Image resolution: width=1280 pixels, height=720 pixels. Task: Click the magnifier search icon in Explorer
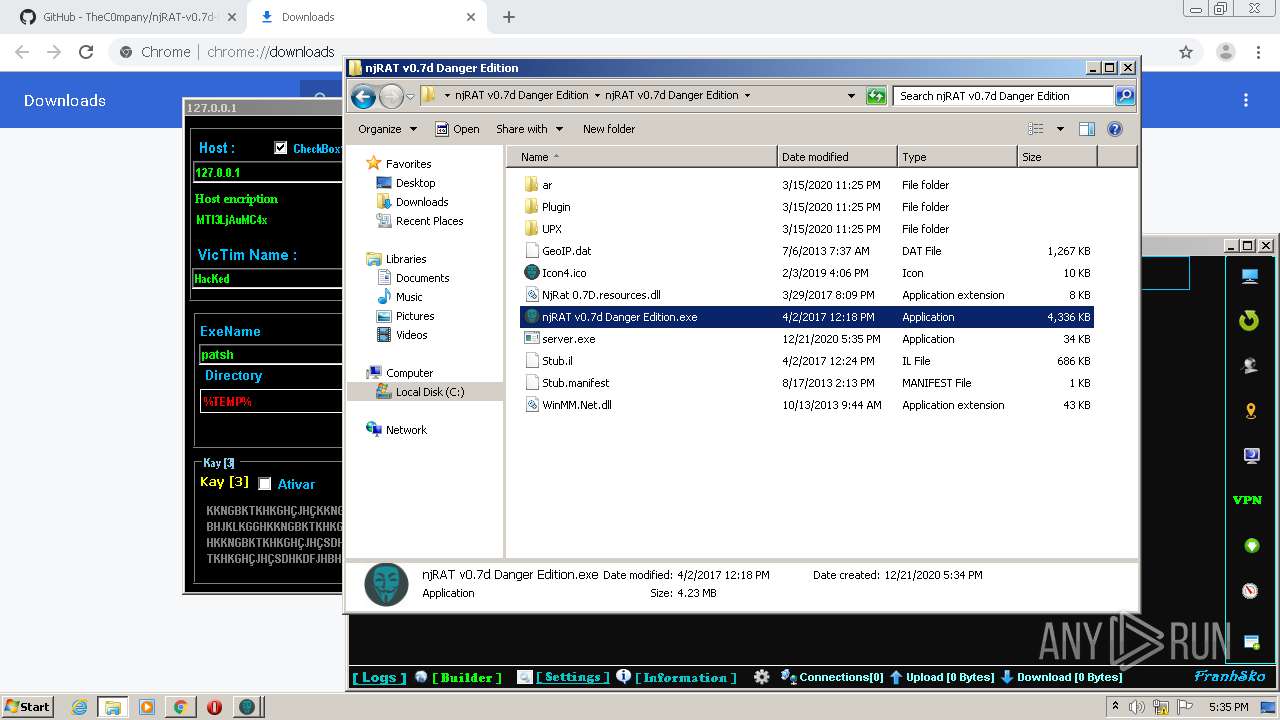1125,96
